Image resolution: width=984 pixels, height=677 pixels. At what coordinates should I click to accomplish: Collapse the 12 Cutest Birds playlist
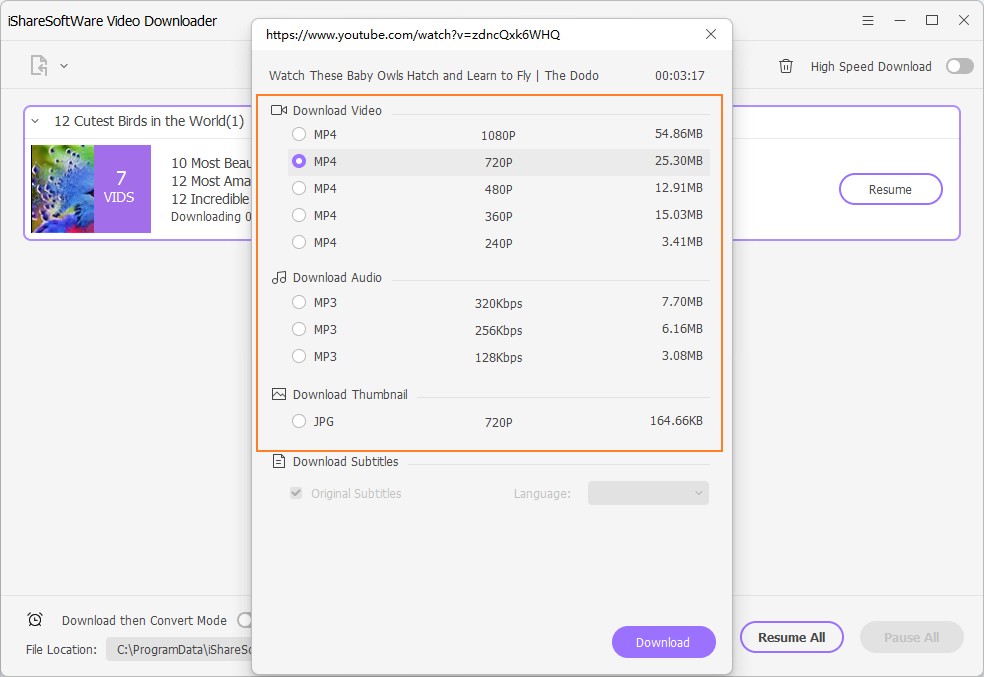point(35,121)
